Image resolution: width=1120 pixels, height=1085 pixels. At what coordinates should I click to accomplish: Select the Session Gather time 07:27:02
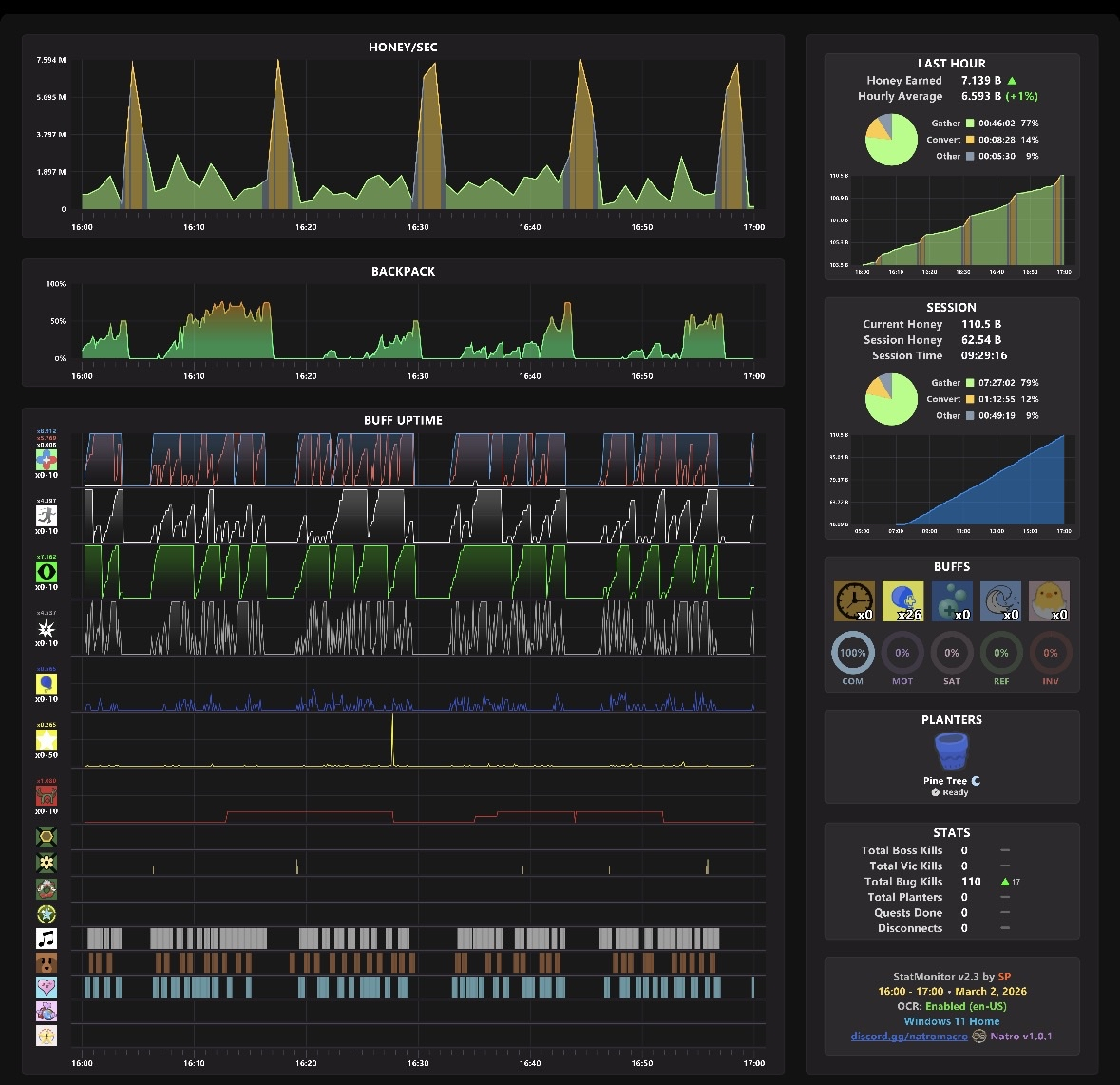(997, 383)
